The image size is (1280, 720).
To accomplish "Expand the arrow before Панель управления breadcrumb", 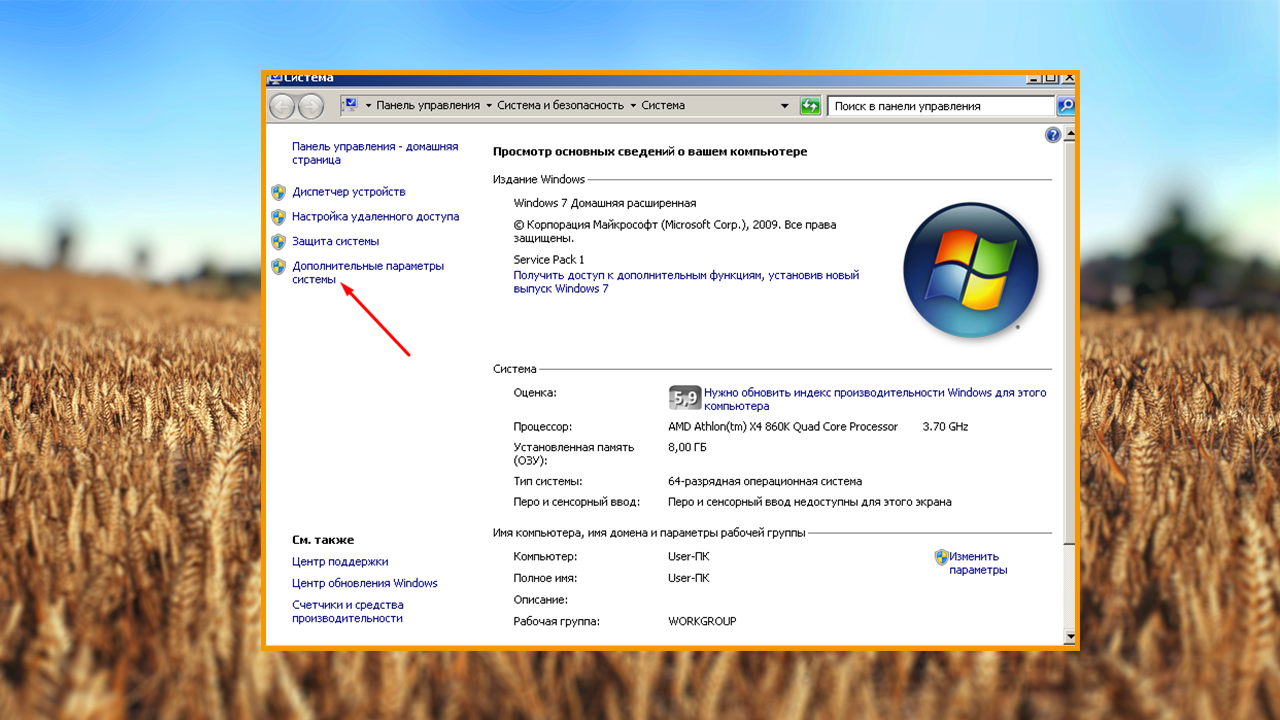I will (368, 106).
